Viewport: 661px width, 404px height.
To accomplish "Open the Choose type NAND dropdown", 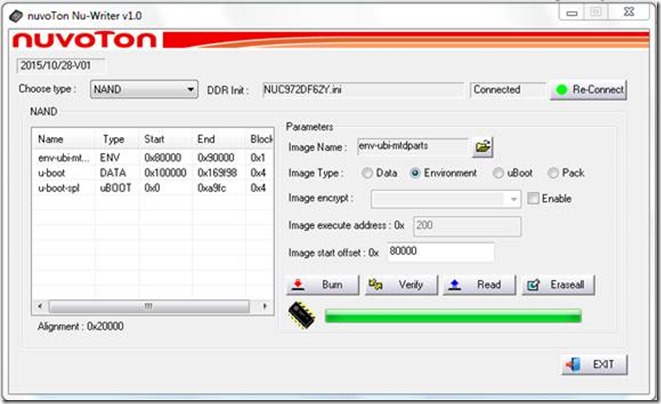I will (x=144, y=89).
